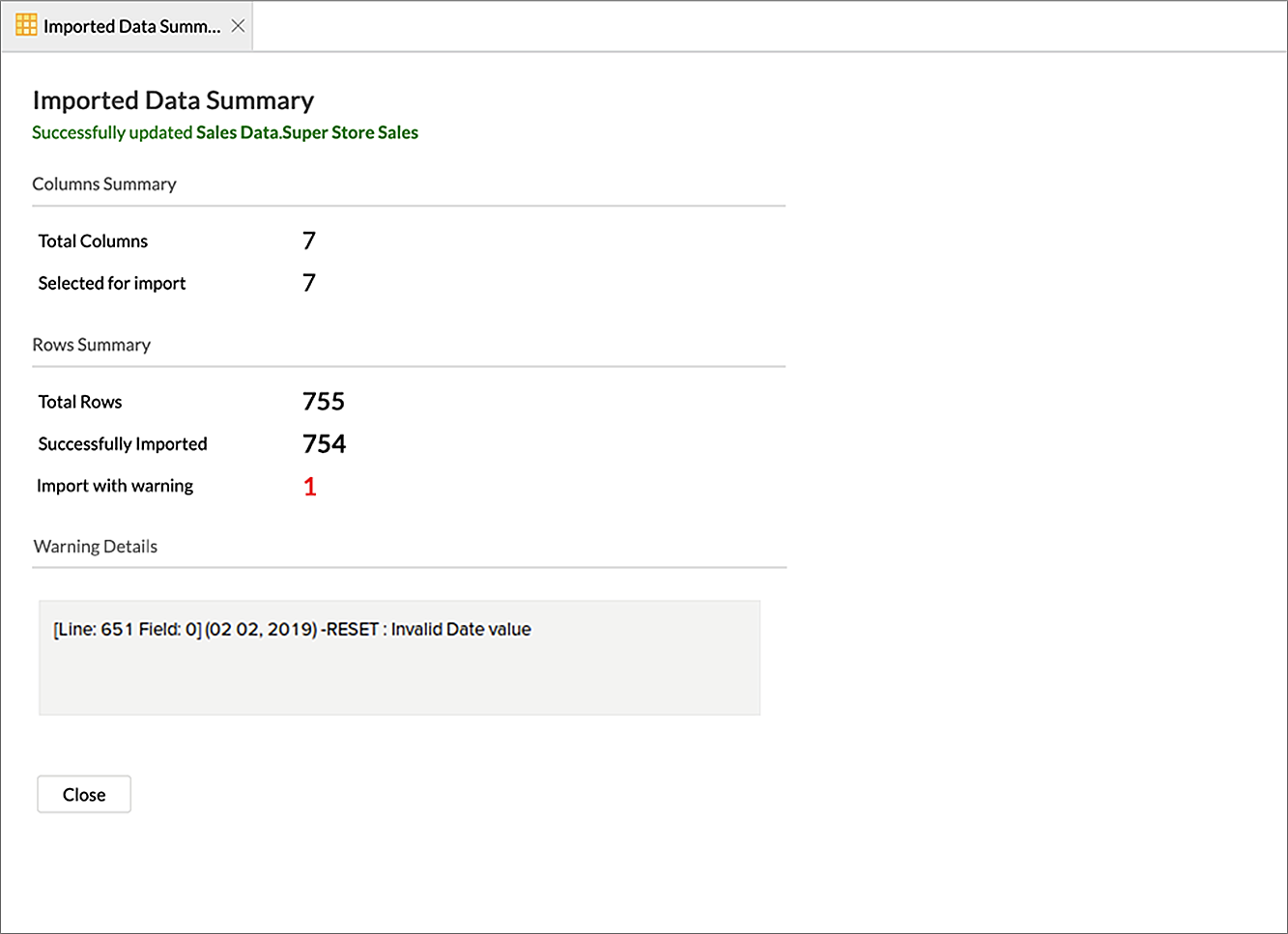Click the red warning count 1

310,487
